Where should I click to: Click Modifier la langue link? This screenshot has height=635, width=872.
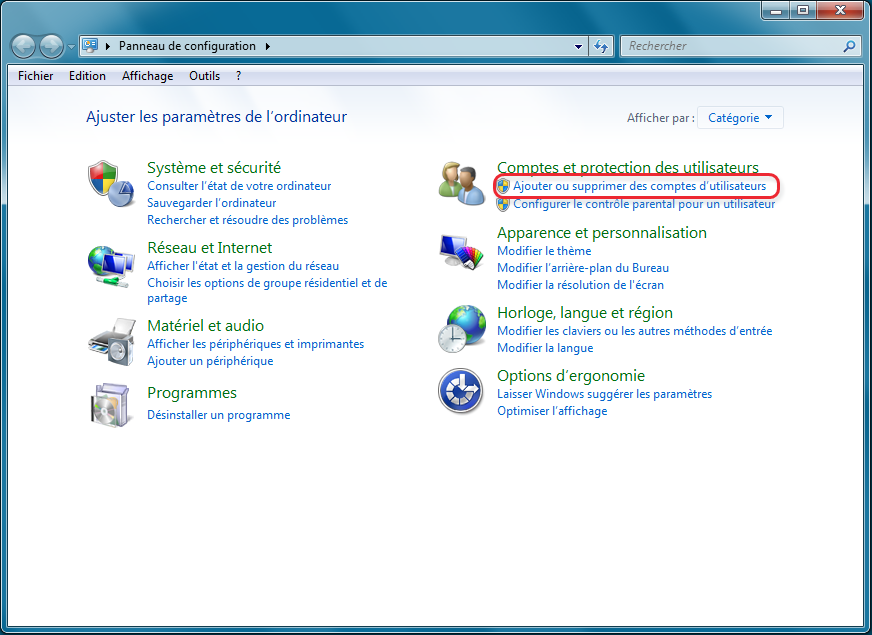point(545,348)
